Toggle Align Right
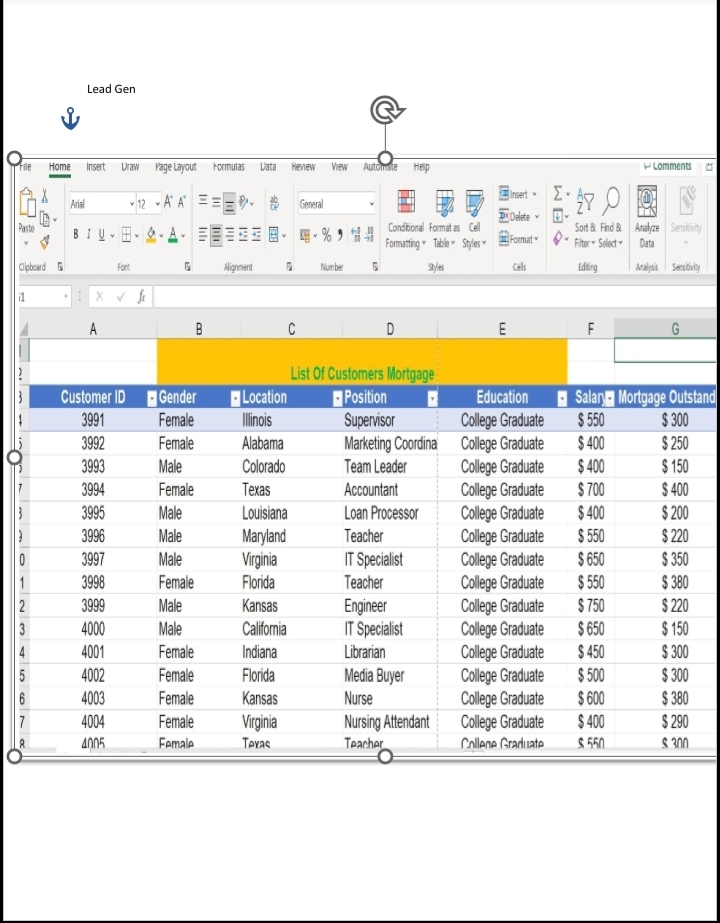The height and width of the screenshot is (923, 720). (x=230, y=235)
